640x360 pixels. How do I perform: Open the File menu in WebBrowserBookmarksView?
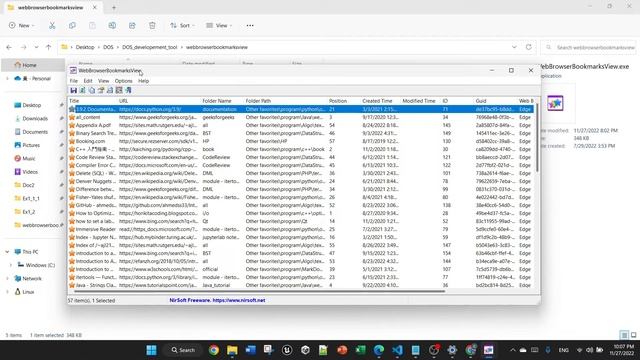click(73, 81)
